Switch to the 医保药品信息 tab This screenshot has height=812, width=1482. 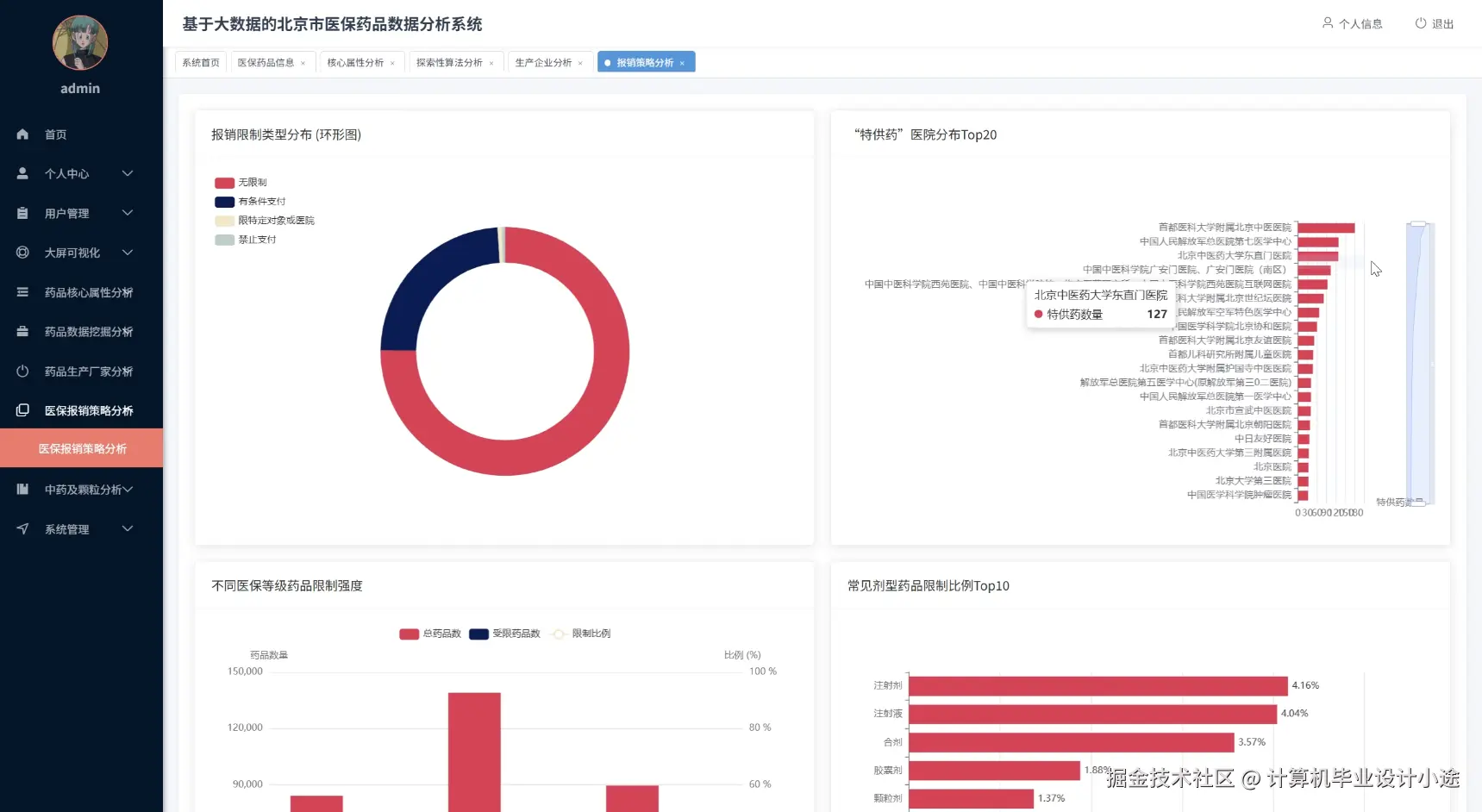point(266,61)
